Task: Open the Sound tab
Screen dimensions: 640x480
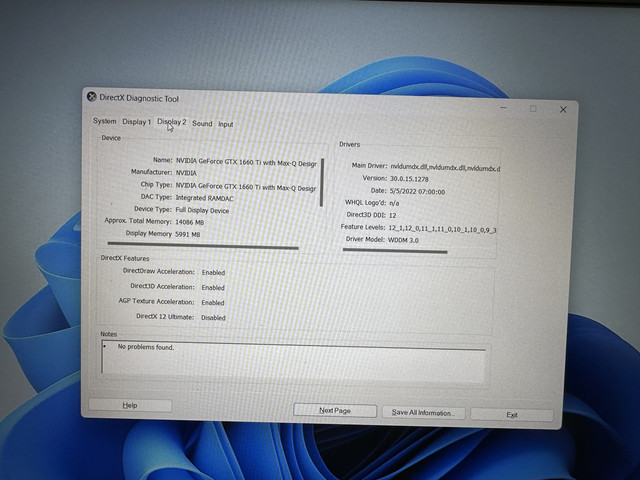Action: [202, 123]
